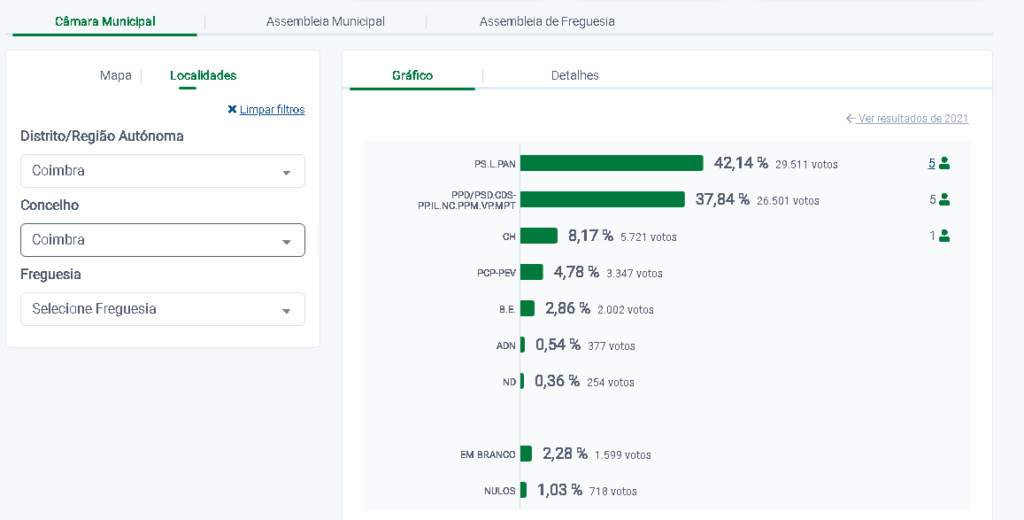Open the Distrito/Região Autónoma dropdown

point(162,171)
